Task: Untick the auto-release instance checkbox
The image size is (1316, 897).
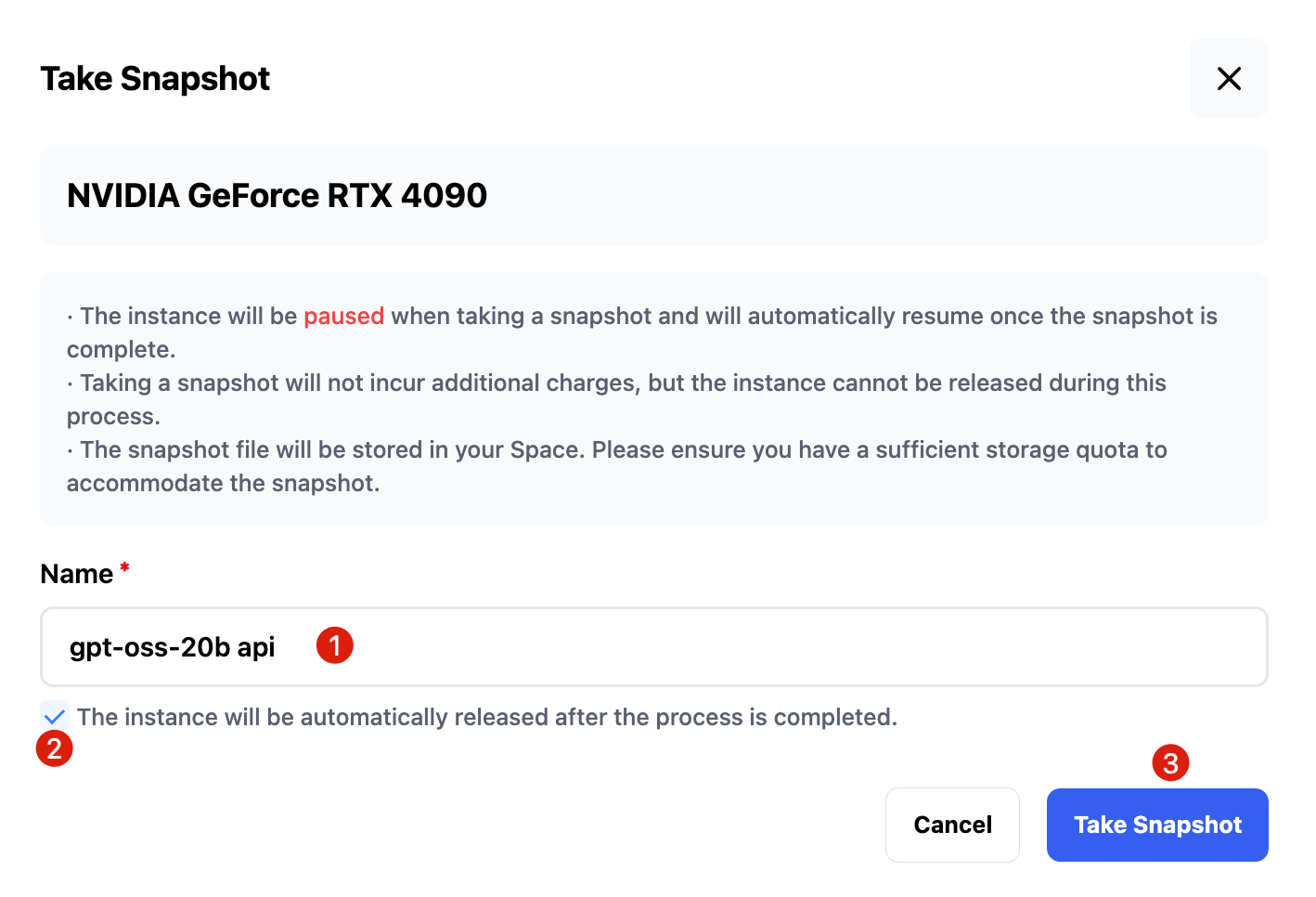Action: pos(55,716)
